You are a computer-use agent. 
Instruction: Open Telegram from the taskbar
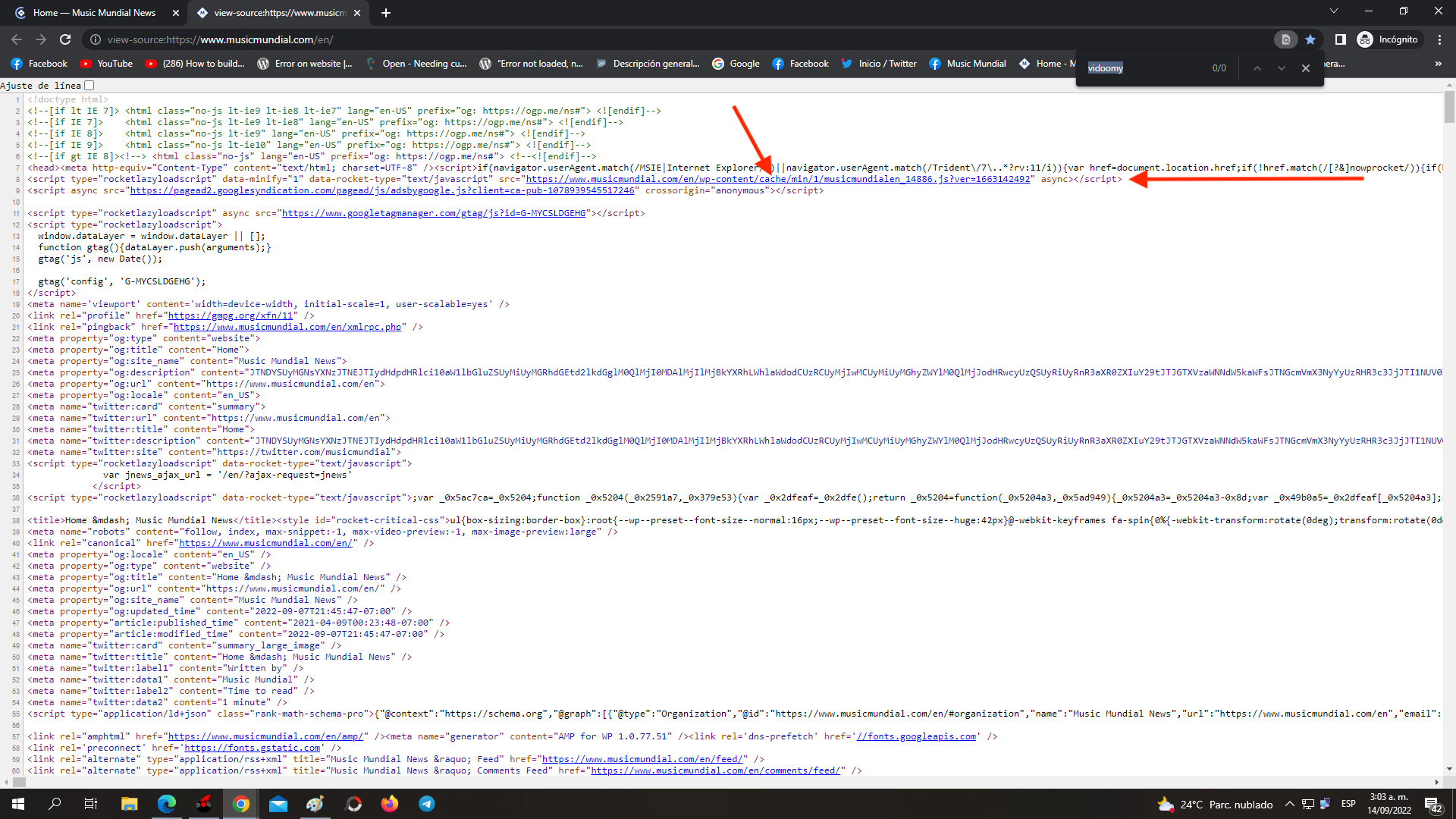tap(427, 804)
